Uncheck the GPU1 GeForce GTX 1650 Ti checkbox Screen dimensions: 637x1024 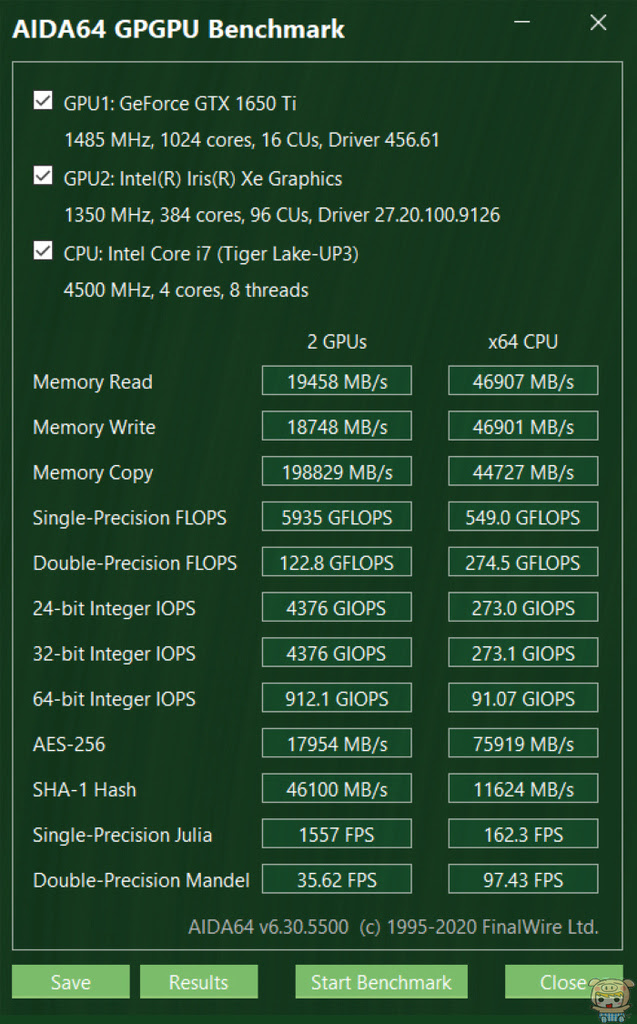(43, 101)
